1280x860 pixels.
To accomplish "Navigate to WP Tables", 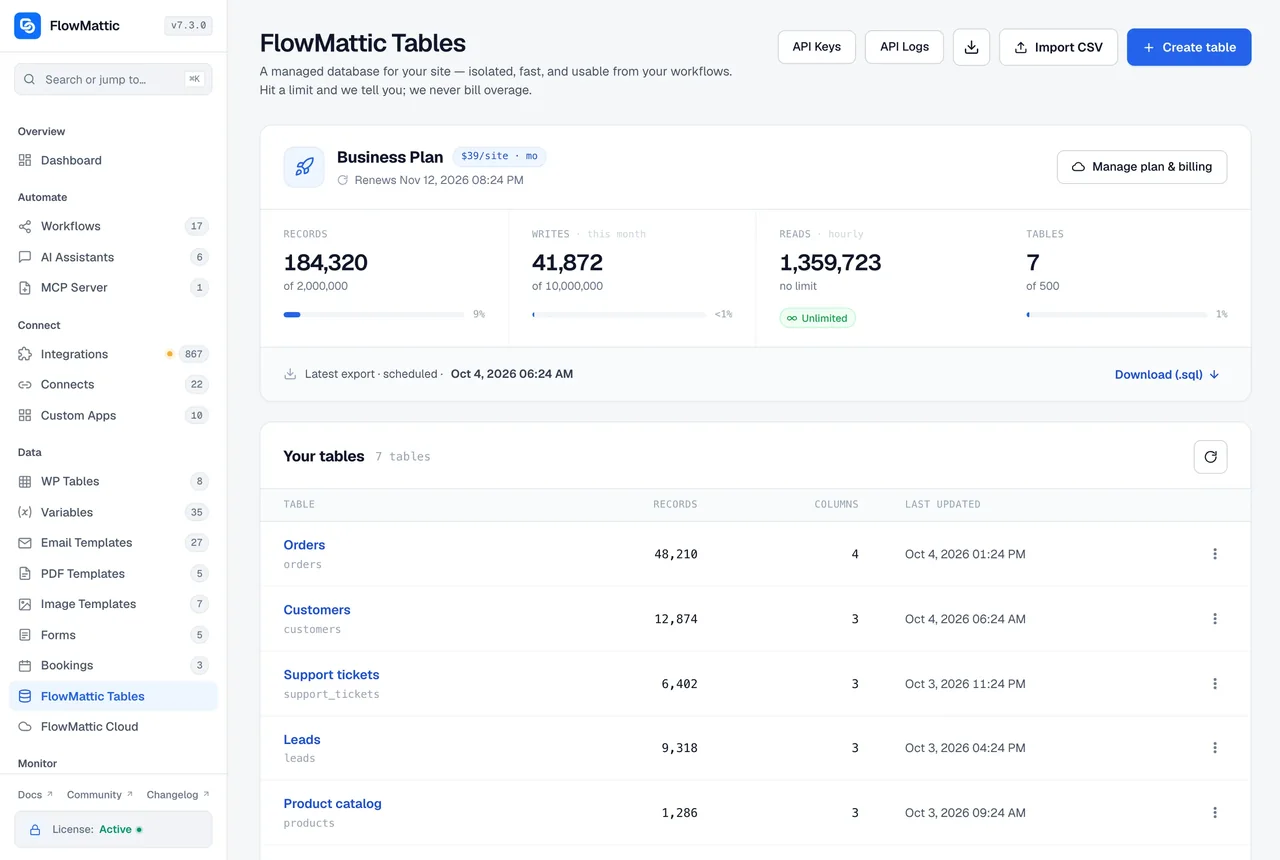I will (x=113, y=482).
